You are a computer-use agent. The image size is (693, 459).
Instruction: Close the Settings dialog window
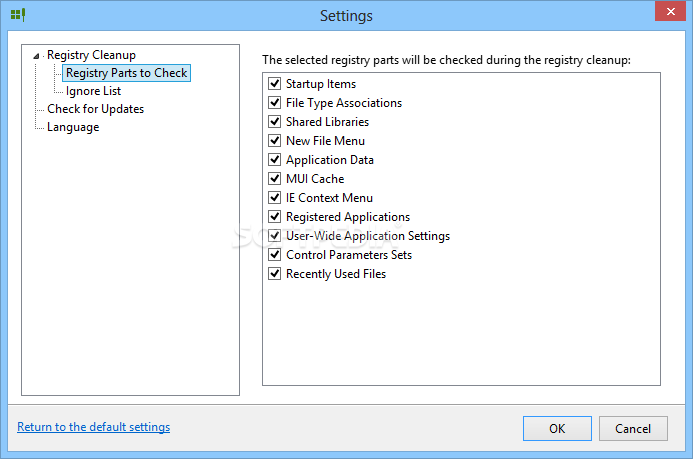click(670, 11)
